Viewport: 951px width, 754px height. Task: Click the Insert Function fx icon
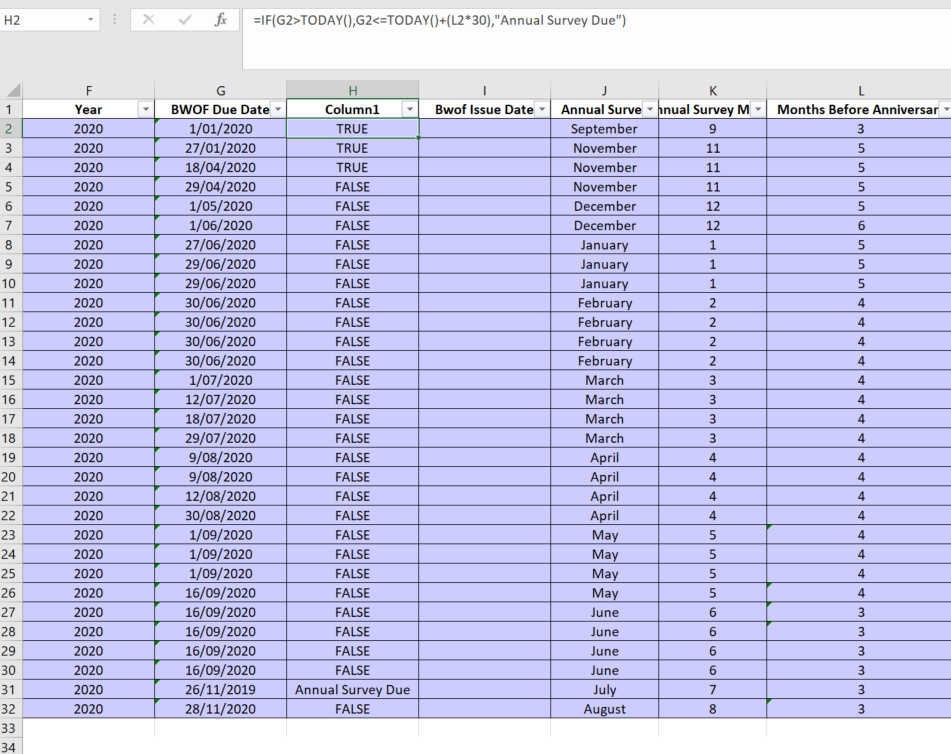coord(221,20)
